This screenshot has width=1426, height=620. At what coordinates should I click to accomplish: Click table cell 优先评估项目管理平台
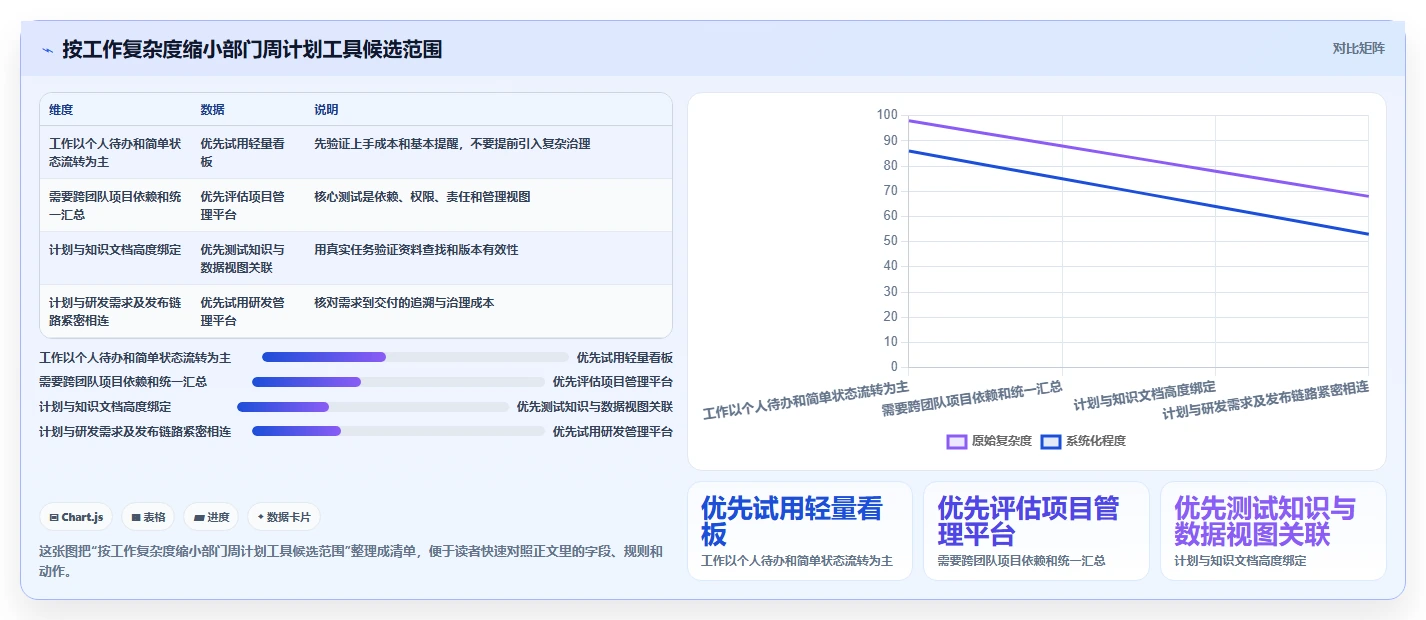click(x=248, y=205)
